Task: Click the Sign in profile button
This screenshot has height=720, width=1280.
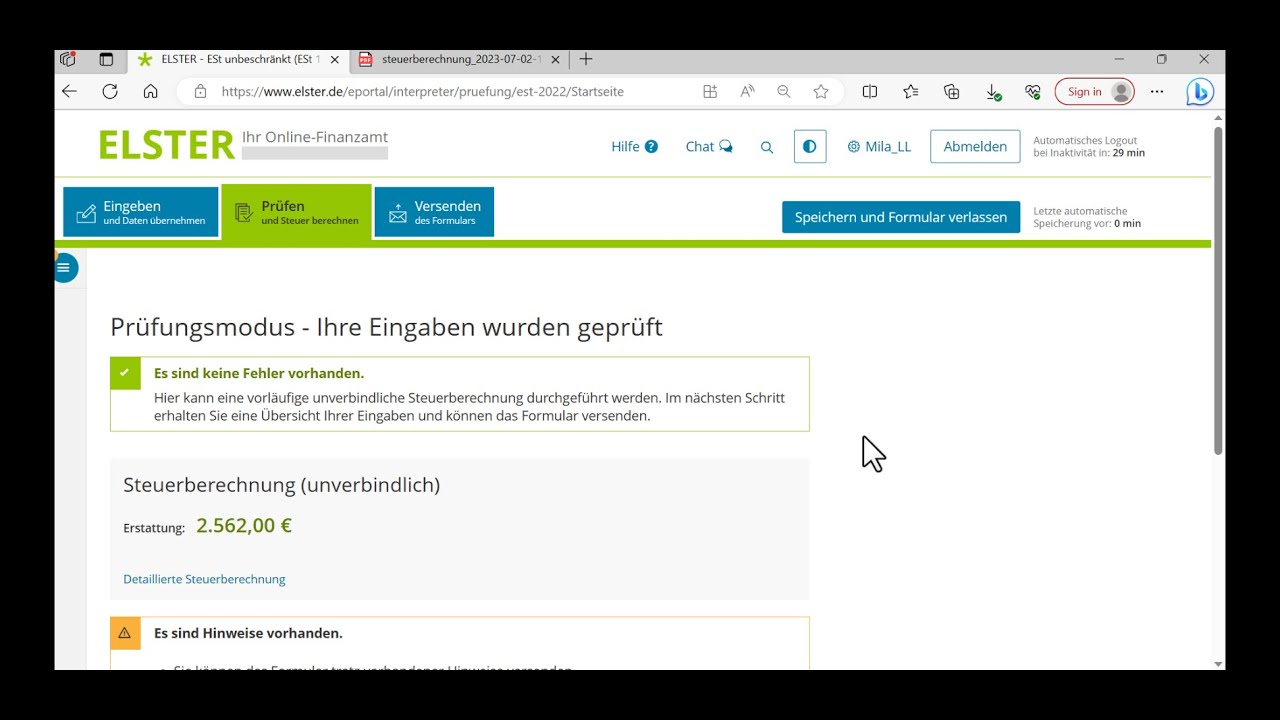Action: point(1095,91)
